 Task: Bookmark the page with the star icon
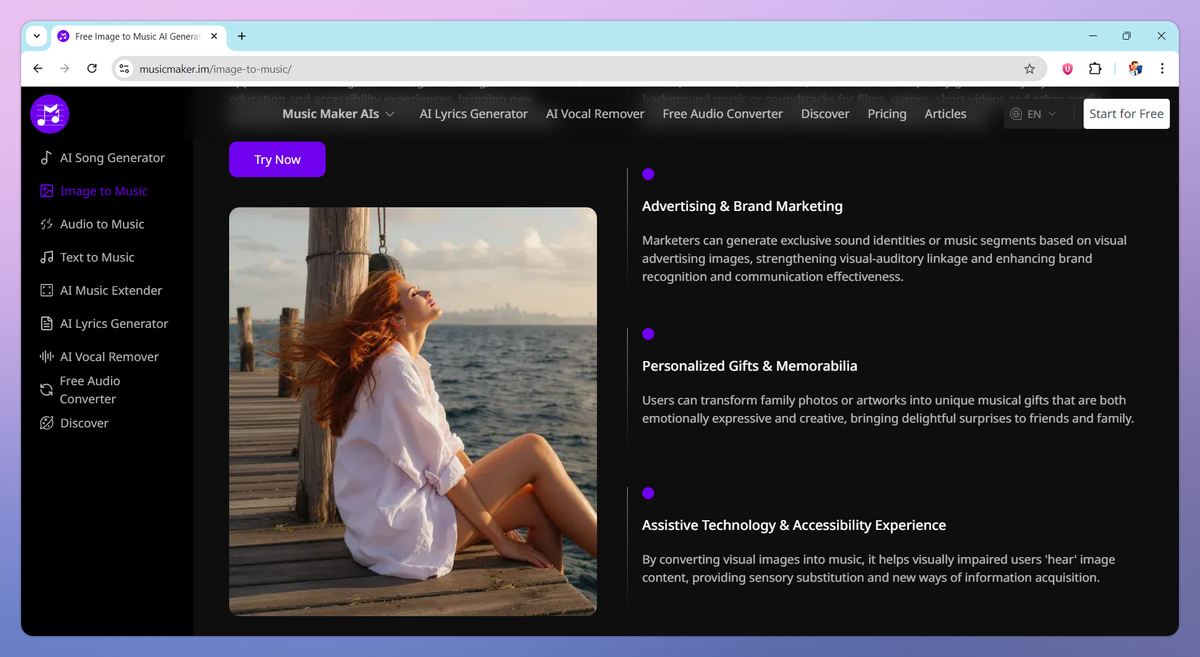(1029, 68)
